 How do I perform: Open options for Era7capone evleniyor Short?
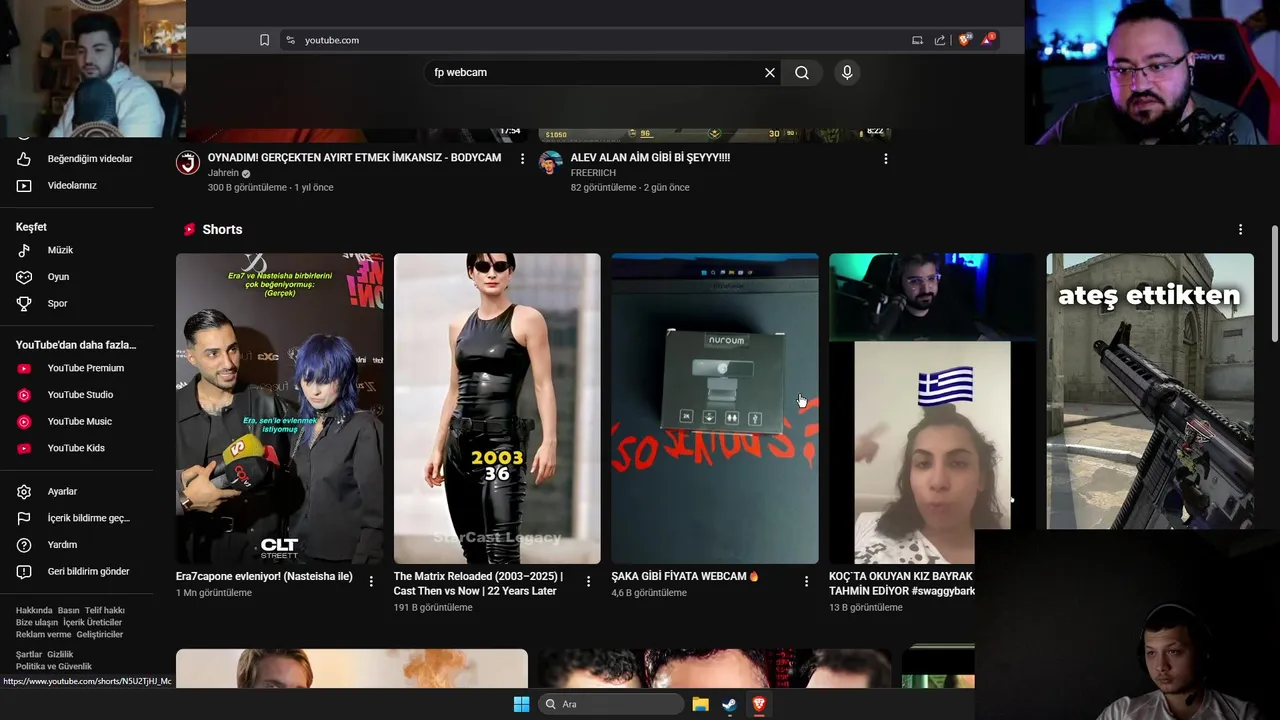[371, 581]
